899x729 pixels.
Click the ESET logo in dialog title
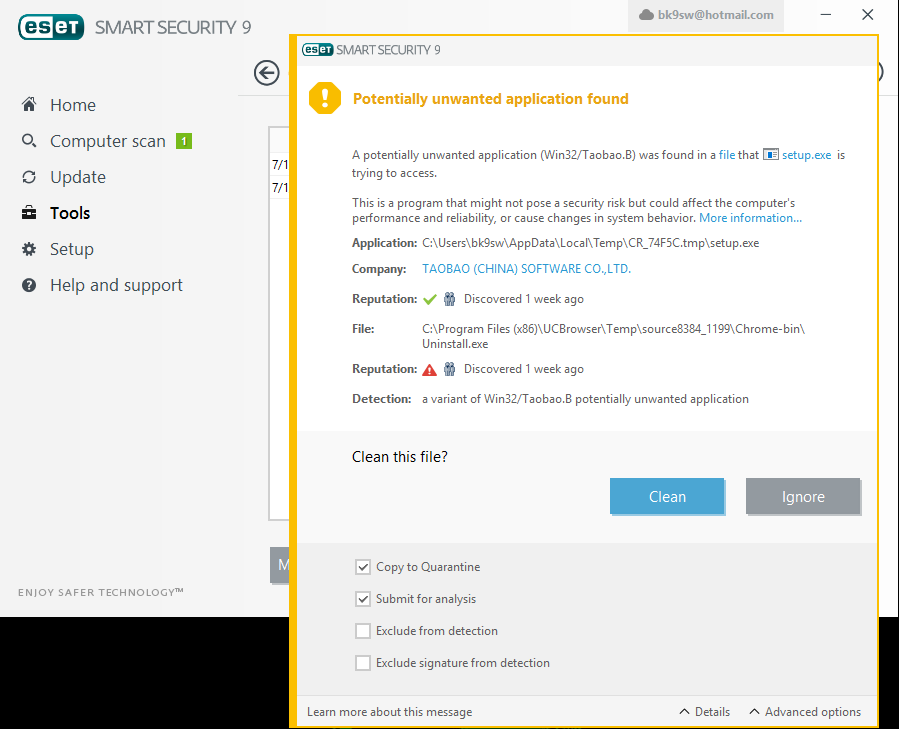(x=318, y=50)
